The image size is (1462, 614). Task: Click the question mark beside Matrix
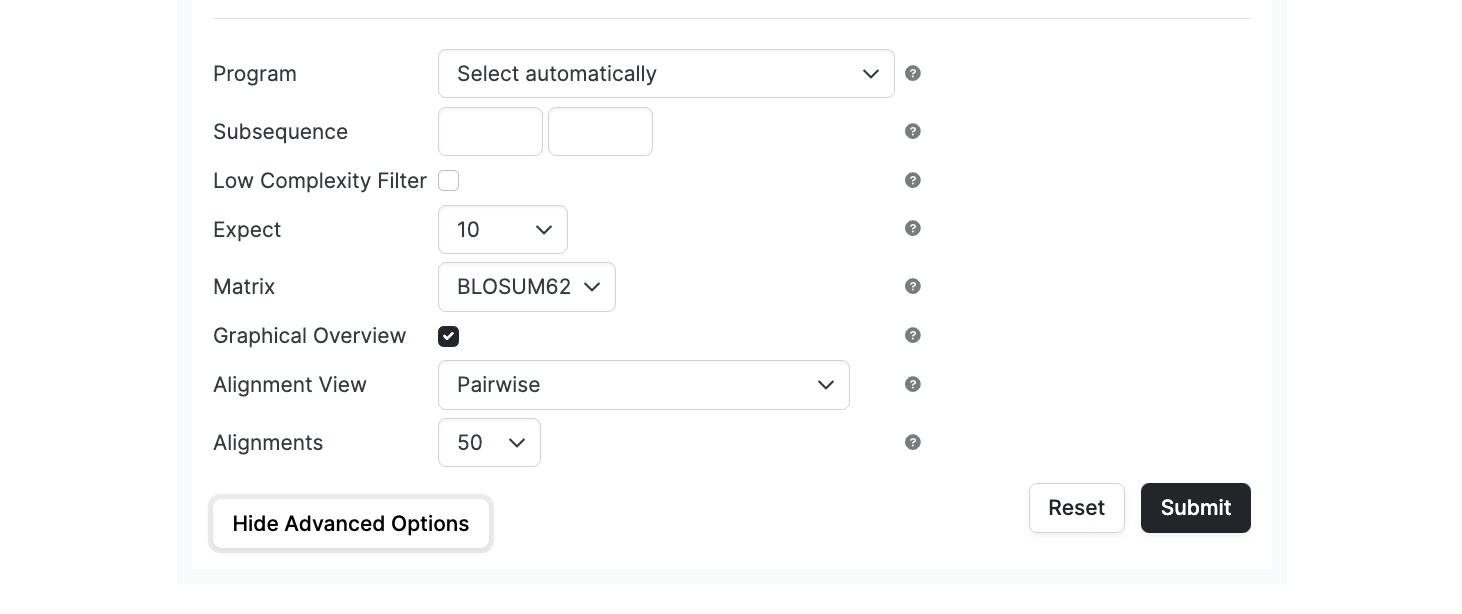point(912,286)
